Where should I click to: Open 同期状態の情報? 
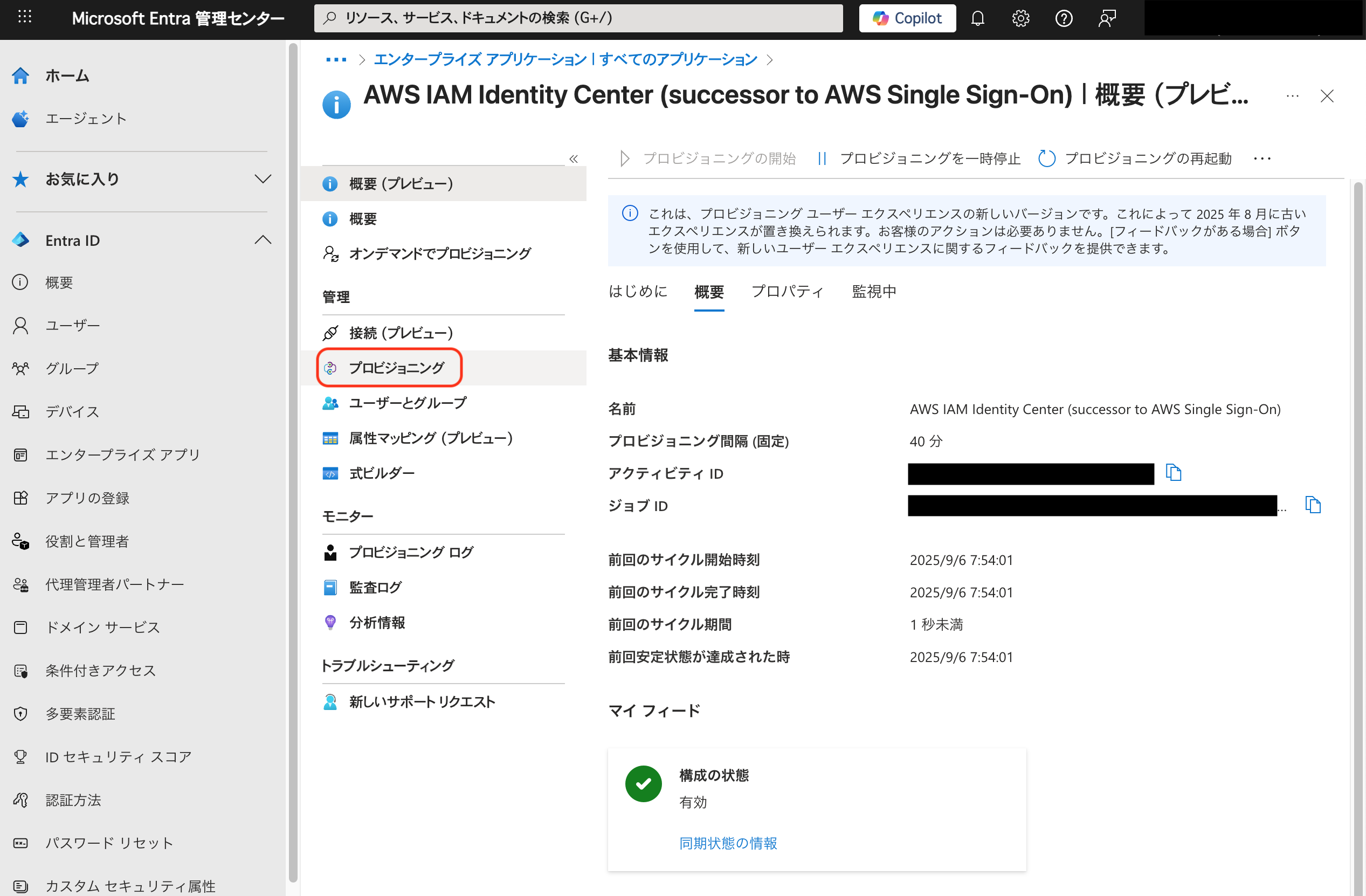coord(727,843)
